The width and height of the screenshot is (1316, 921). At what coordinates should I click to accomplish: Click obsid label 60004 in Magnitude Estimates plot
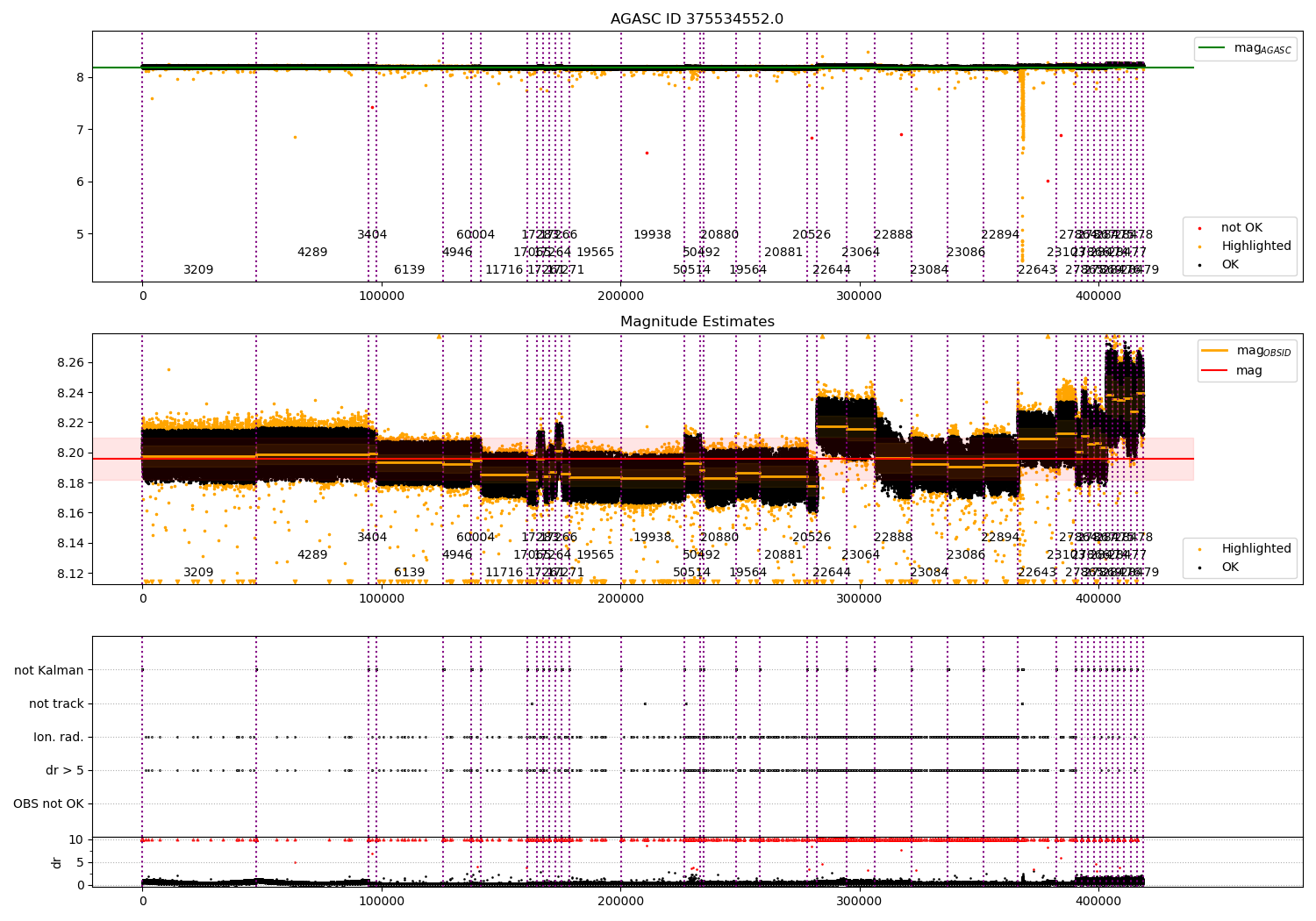pos(476,537)
